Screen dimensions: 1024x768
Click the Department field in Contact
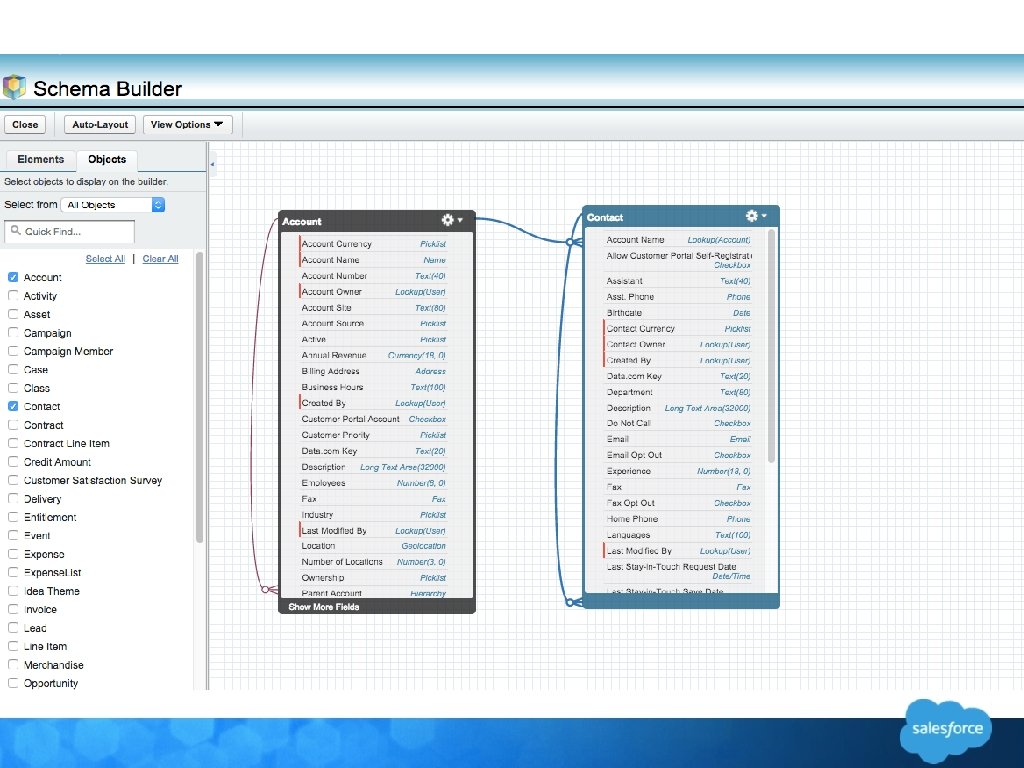click(678, 392)
